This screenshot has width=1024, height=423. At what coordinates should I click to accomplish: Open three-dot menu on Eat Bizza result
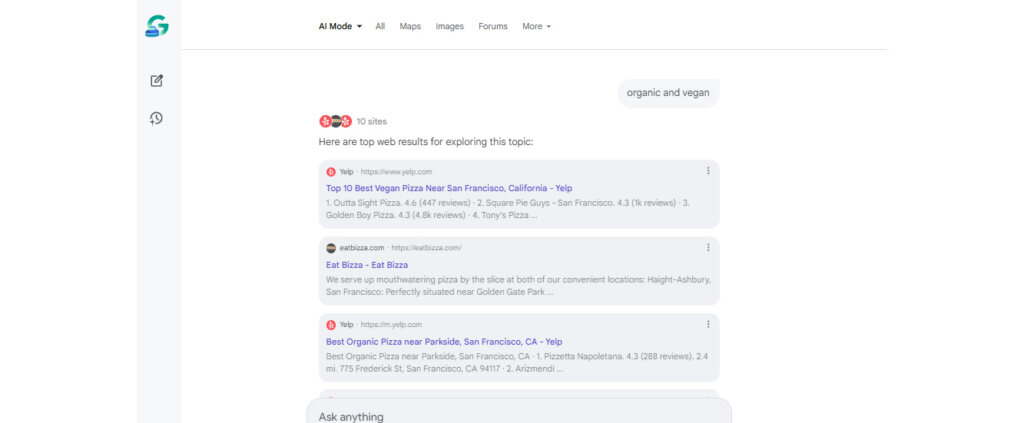(x=708, y=247)
